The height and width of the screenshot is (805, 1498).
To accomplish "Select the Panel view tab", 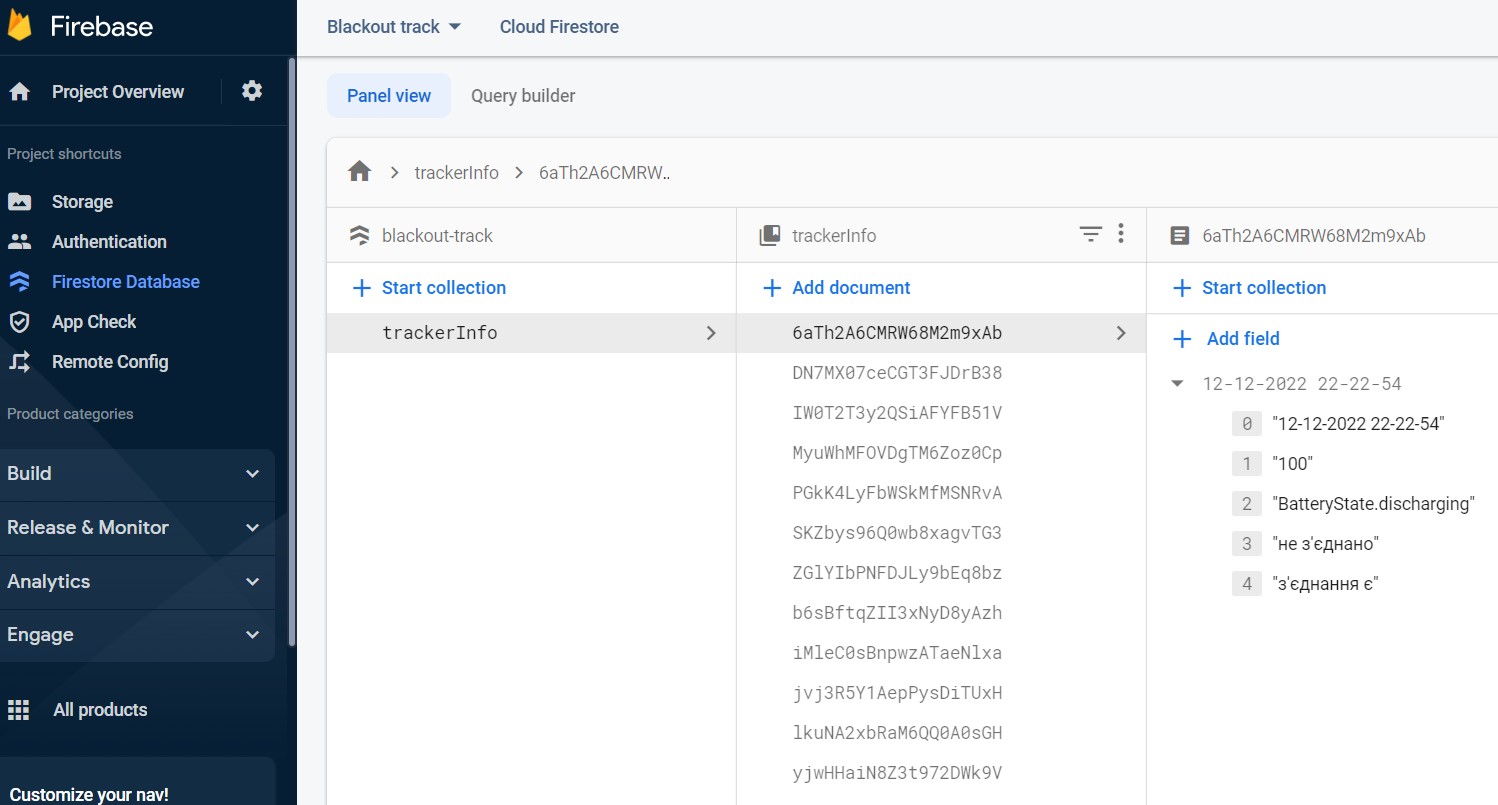I will pyautogui.click(x=389, y=96).
